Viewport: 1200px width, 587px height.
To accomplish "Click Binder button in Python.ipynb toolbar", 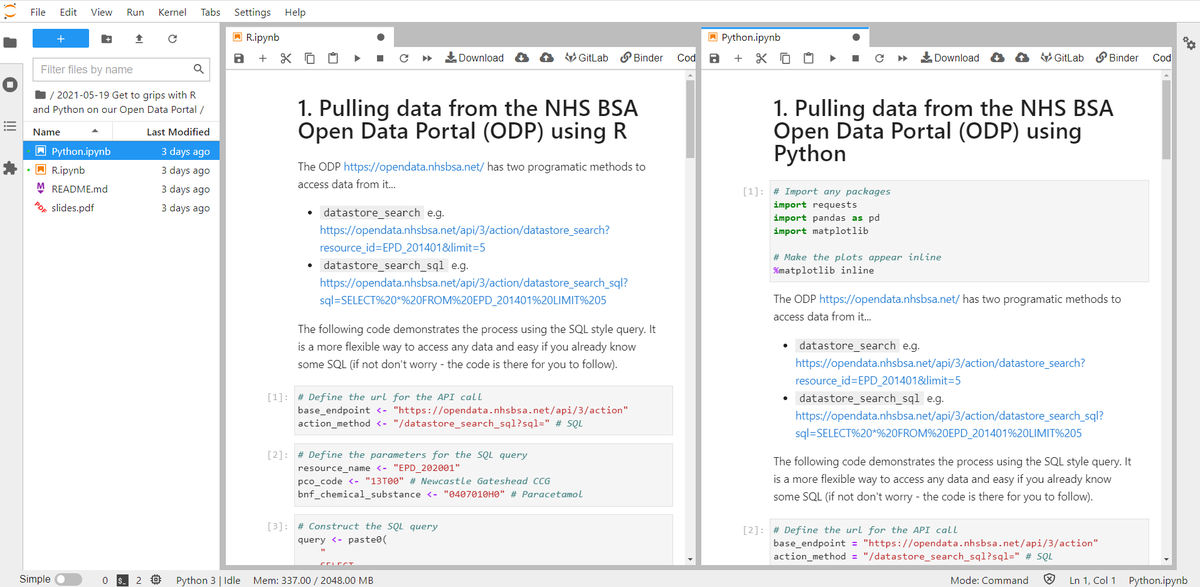I will pyautogui.click(x=1117, y=58).
